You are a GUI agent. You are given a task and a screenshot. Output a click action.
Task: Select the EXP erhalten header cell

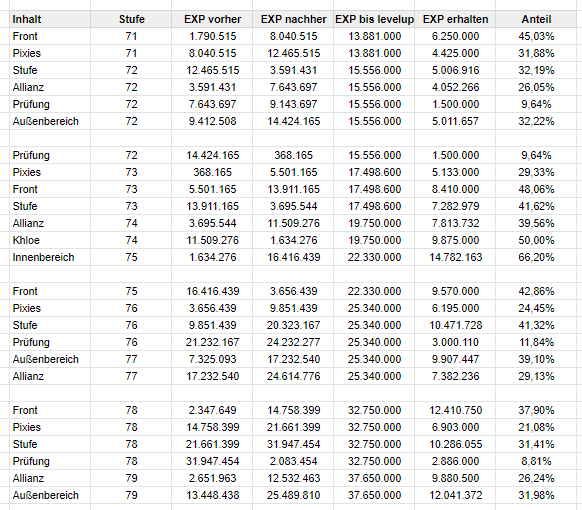455,19
